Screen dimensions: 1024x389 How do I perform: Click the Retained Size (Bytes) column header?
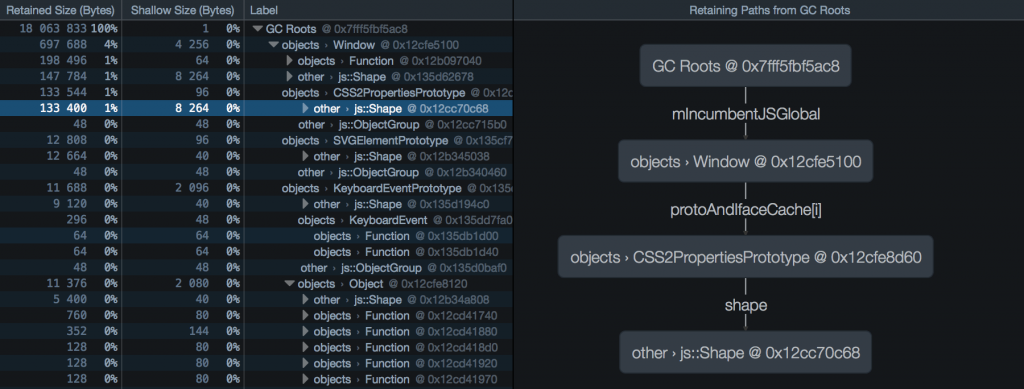(x=61, y=10)
